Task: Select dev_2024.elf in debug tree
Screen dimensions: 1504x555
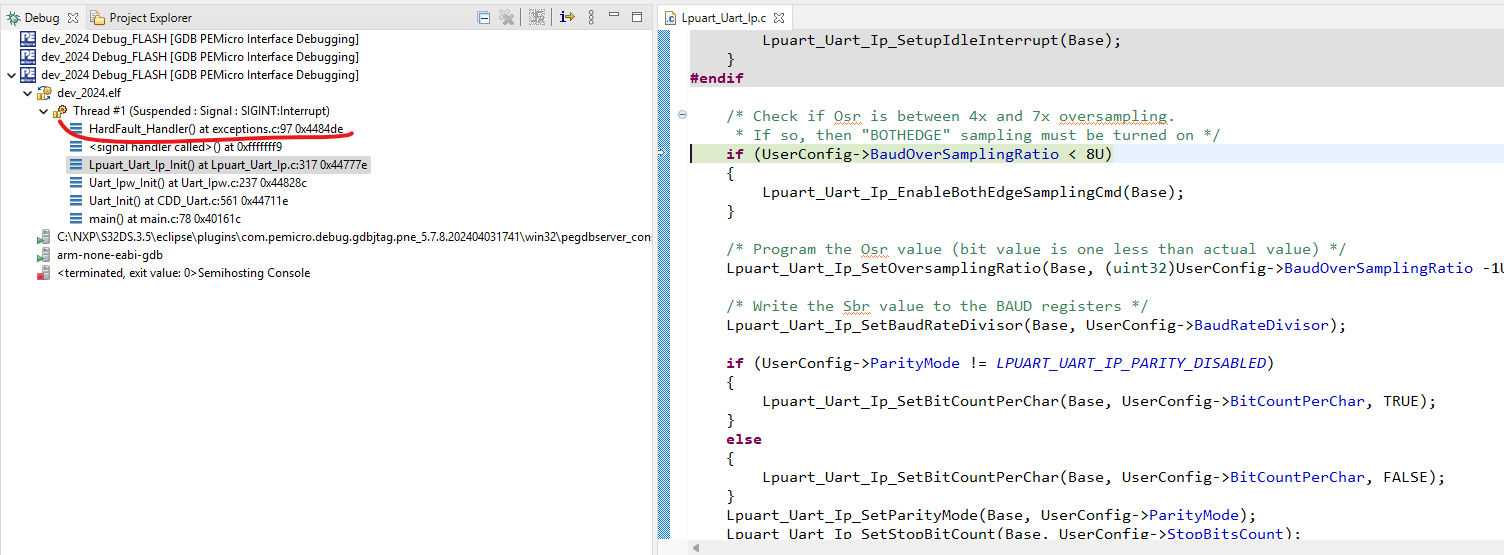Action: 91,93
